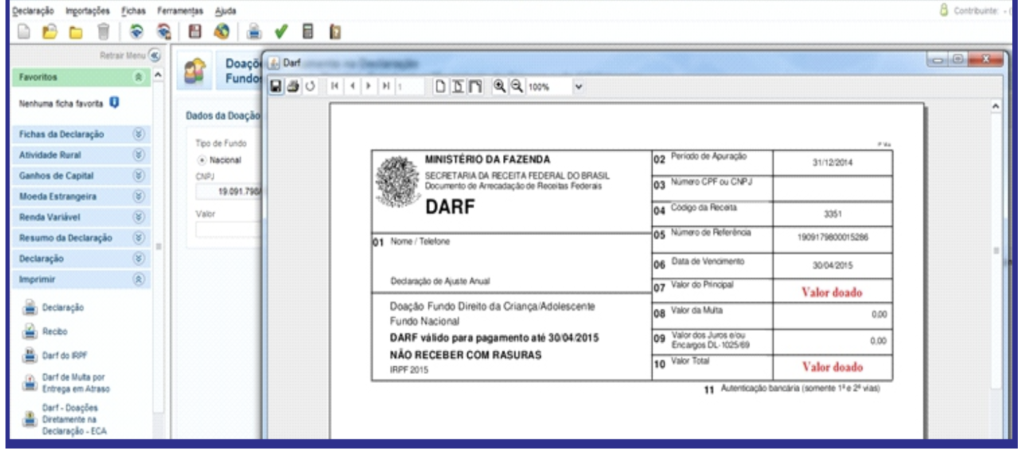The image size is (1024, 454).
Task: Click the printer icon in main toolbar
Action: point(254,31)
